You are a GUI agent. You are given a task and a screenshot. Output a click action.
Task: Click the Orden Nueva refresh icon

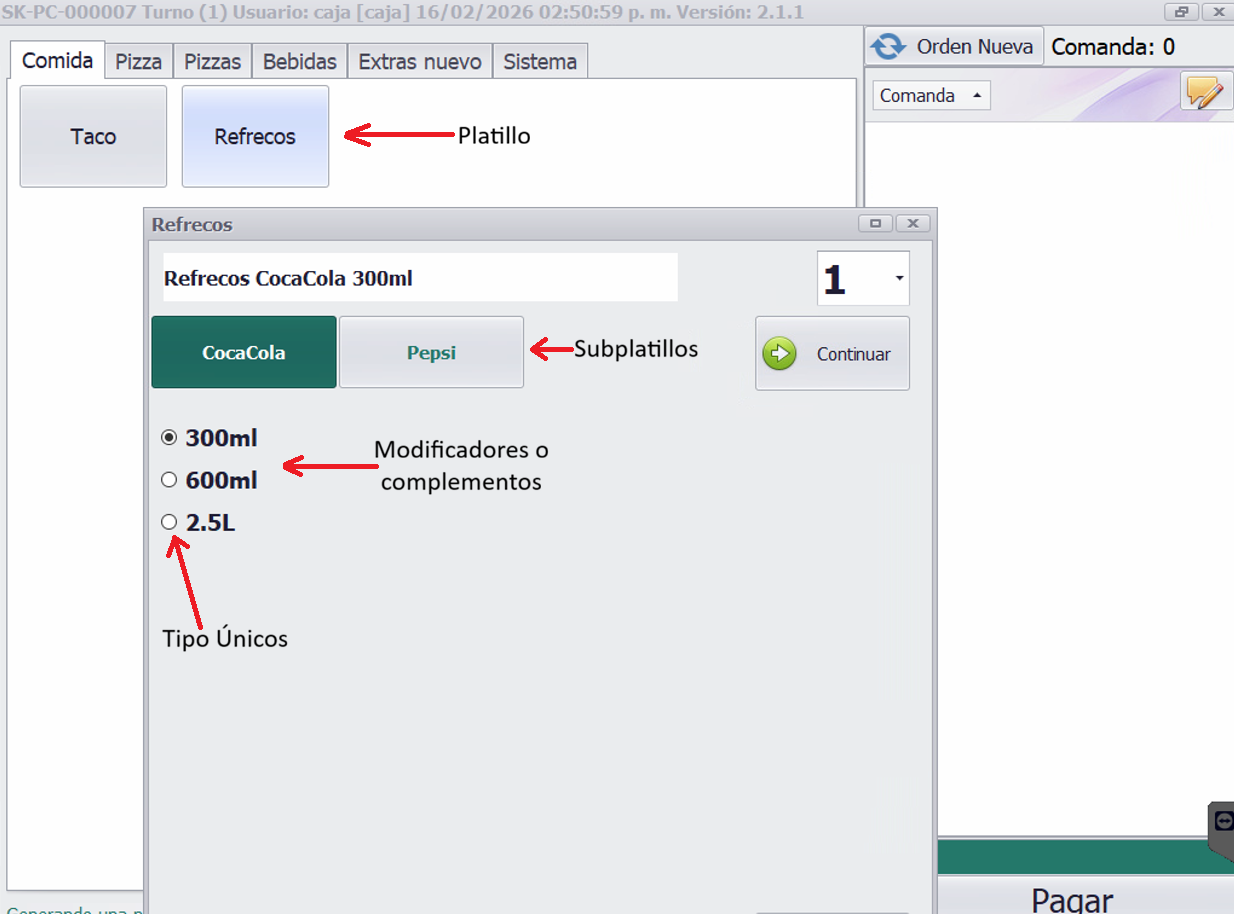887,47
